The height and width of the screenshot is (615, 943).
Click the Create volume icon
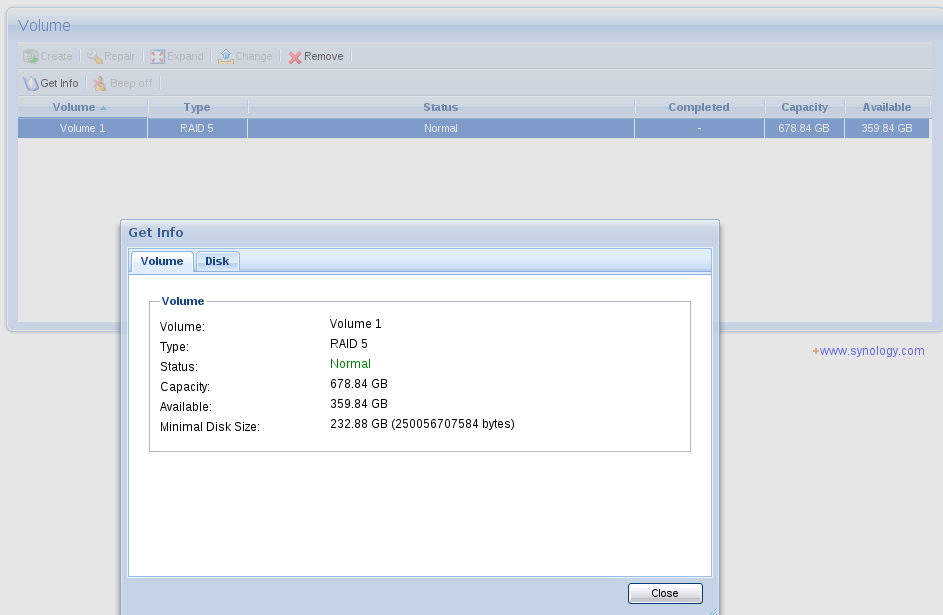[31, 57]
